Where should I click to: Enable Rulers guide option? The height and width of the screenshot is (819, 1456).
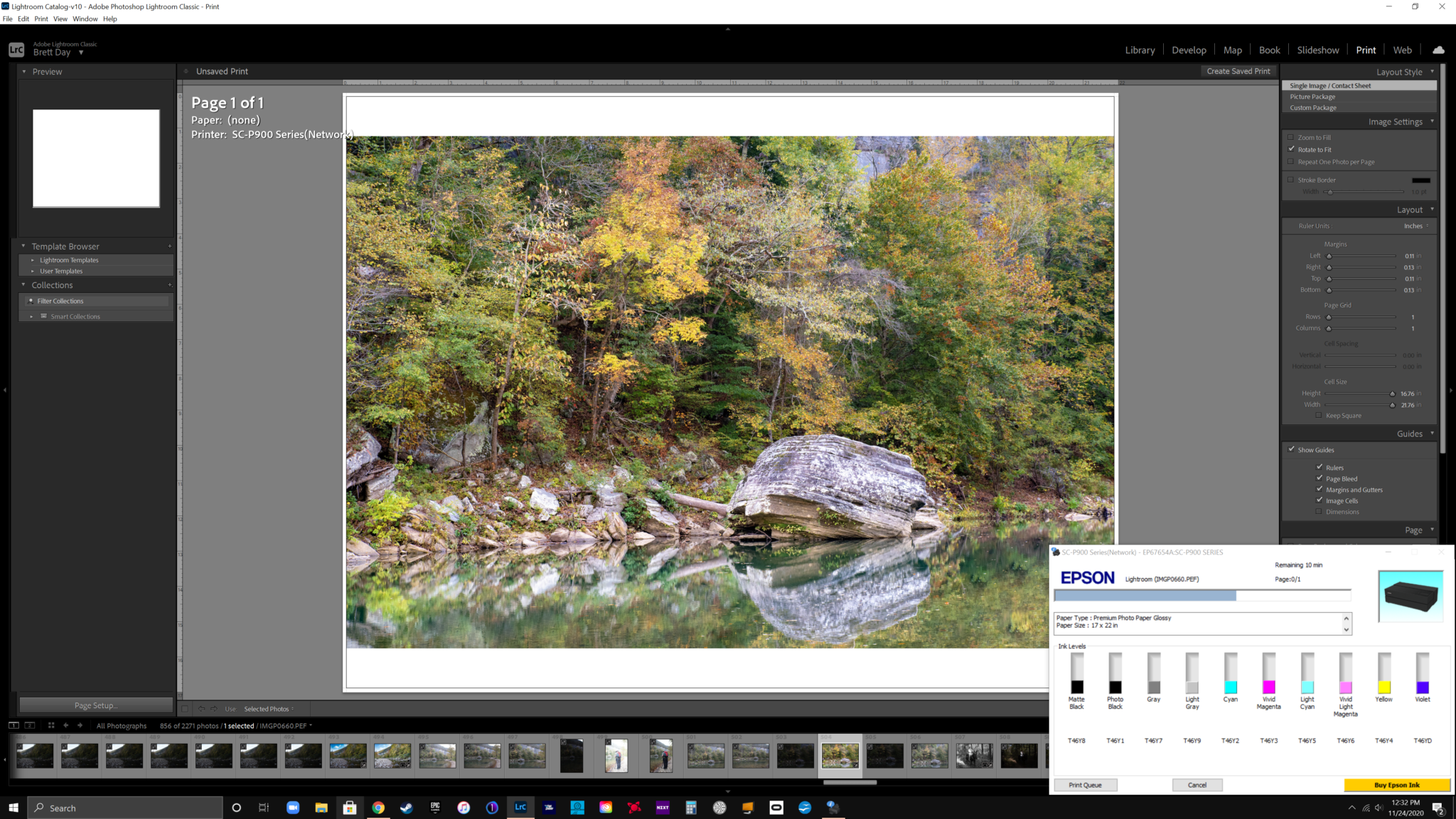click(x=1320, y=466)
